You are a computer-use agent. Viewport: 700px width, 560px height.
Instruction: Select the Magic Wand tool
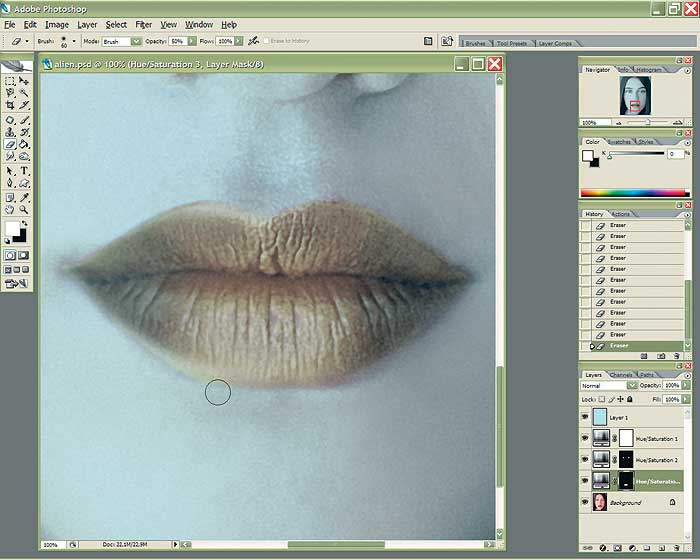pyautogui.click(x=24, y=93)
